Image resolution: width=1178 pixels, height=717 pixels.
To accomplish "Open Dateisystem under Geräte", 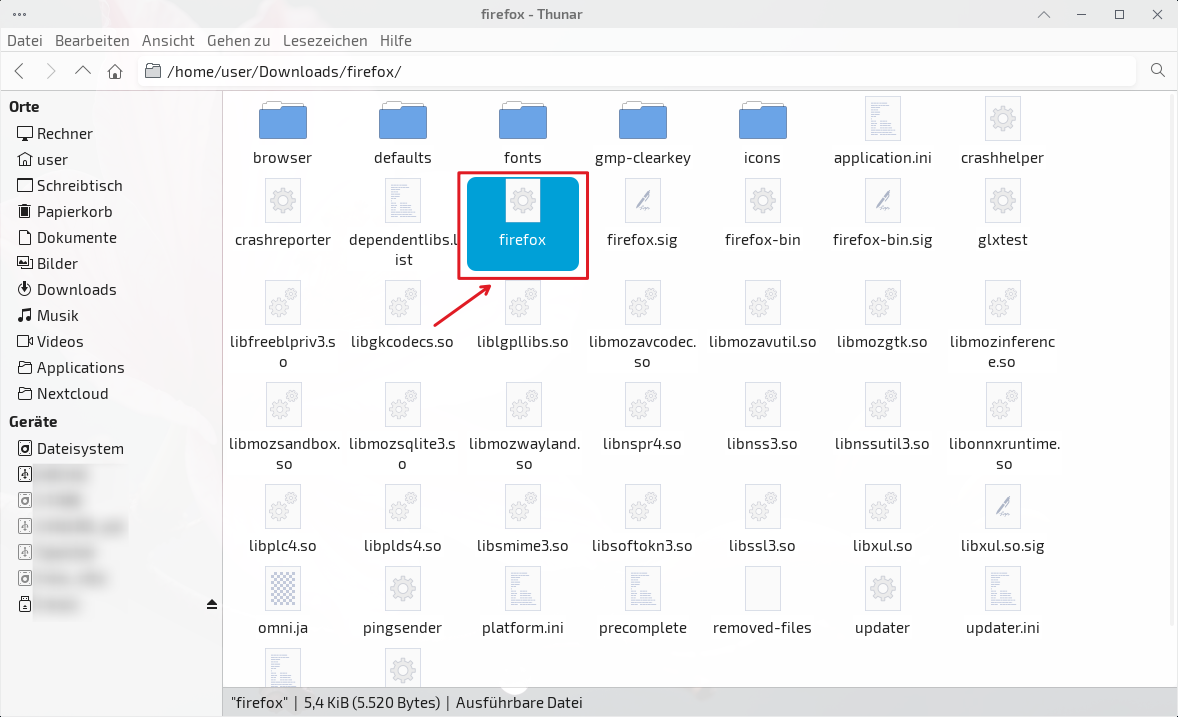I will [x=80, y=449].
